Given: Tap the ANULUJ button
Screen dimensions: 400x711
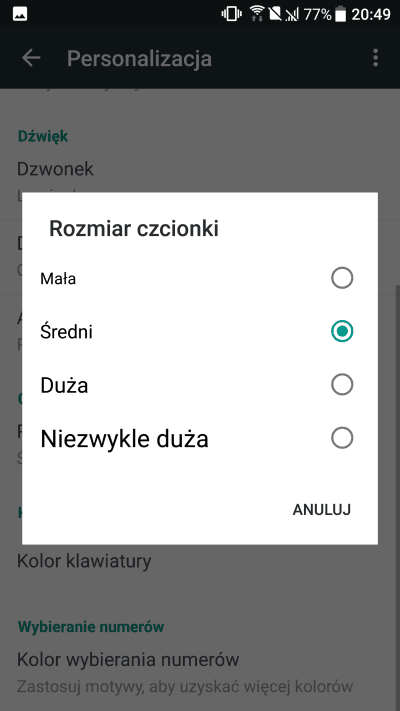Looking at the screenshot, I should coord(322,510).
